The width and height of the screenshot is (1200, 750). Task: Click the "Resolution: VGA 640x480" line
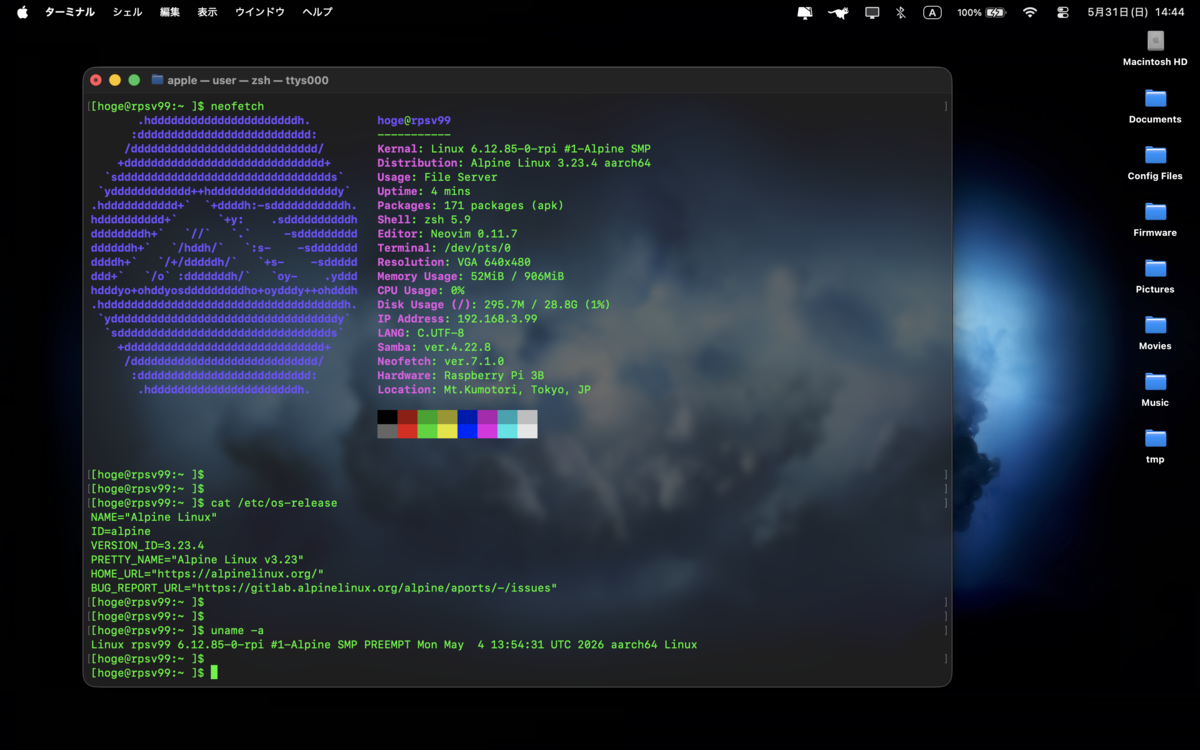tap(454, 262)
